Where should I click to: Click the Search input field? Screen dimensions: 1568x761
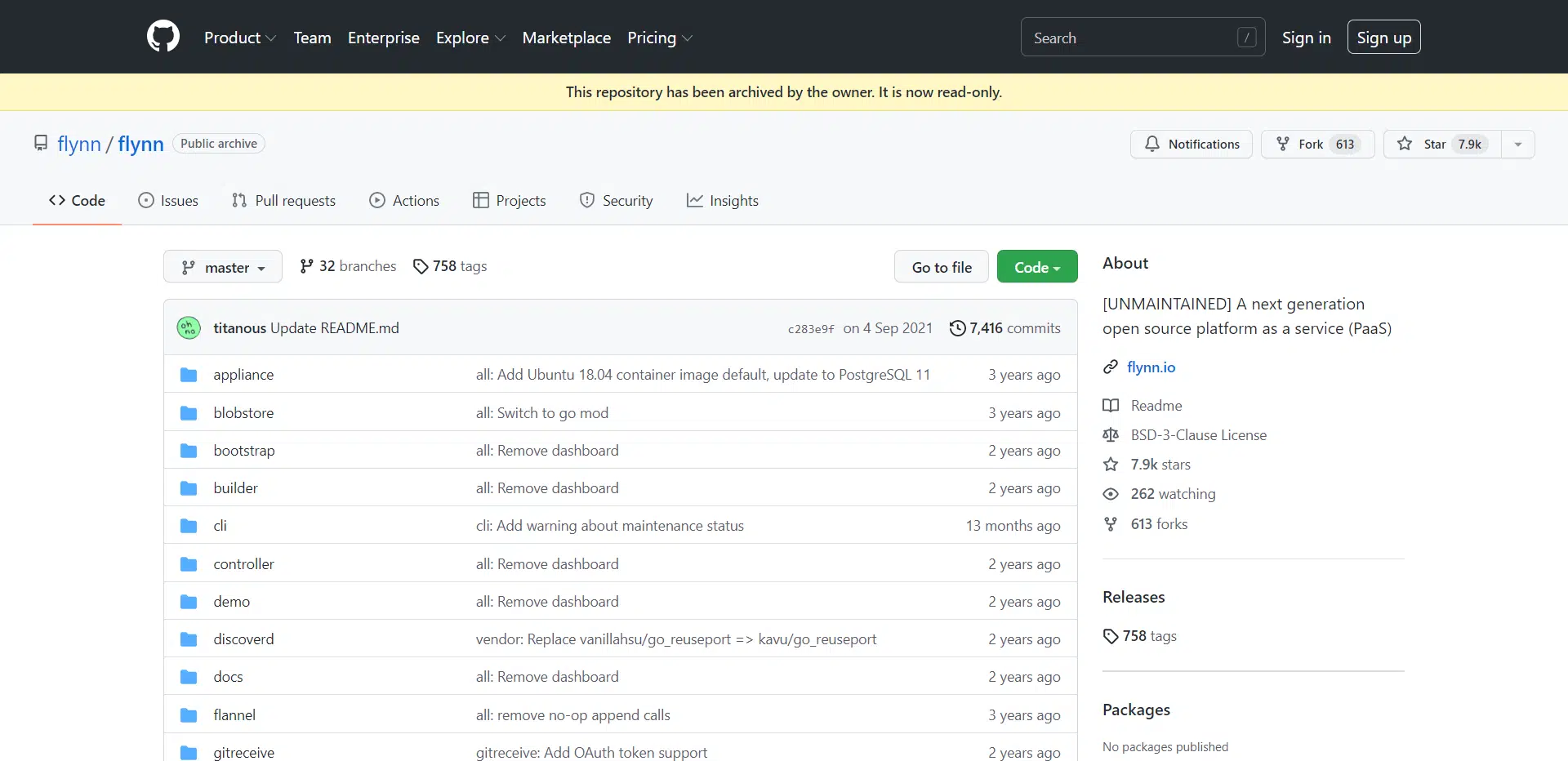pos(1131,38)
